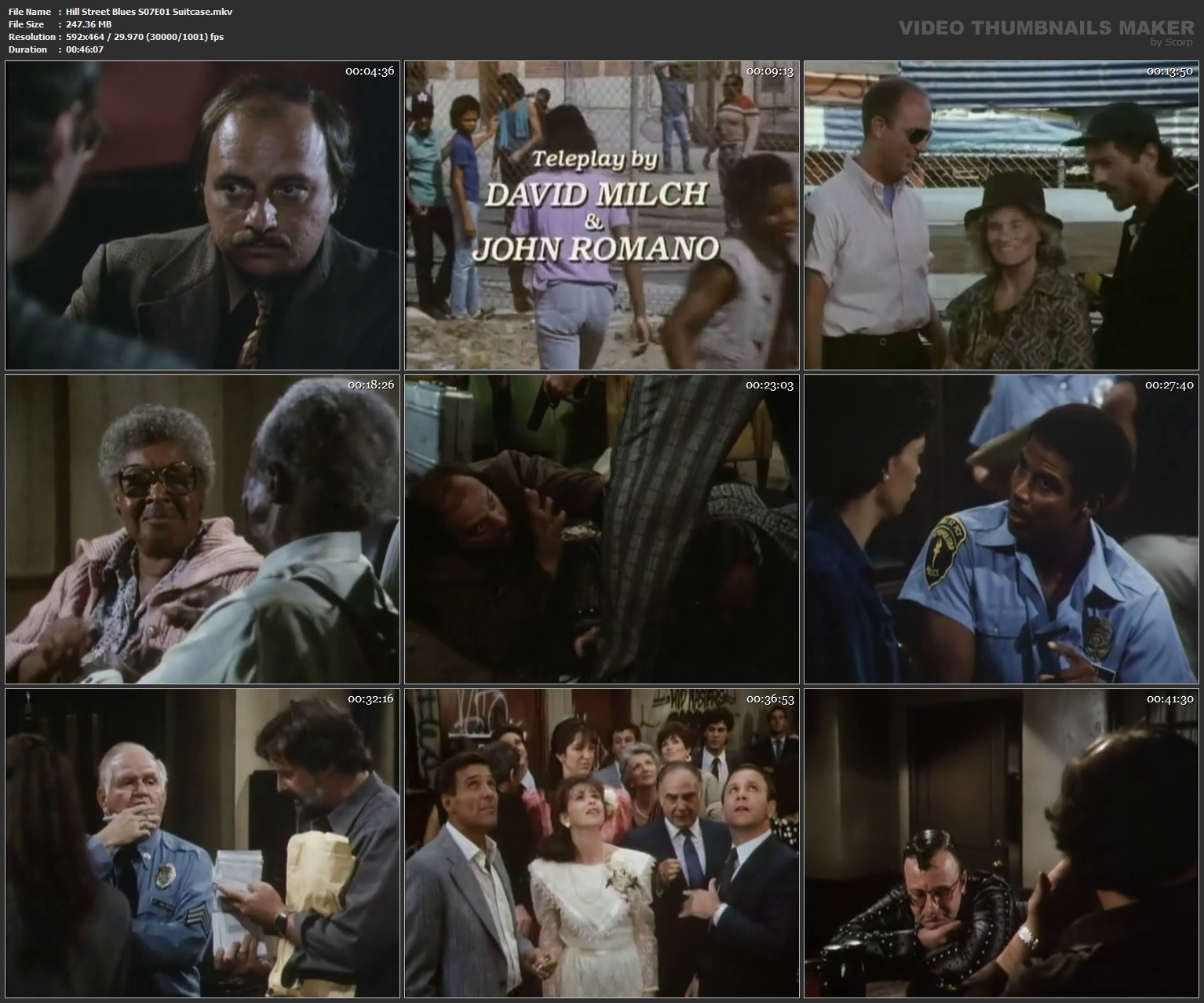Select the thumbnail at 00:04:36

pyautogui.click(x=202, y=215)
